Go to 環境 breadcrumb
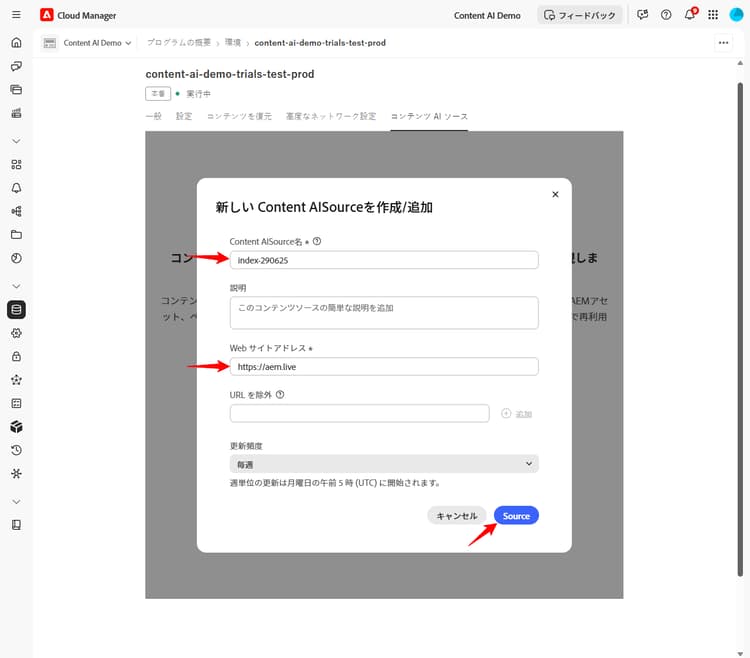Viewport: 750px width, 658px height. (x=233, y=43)
